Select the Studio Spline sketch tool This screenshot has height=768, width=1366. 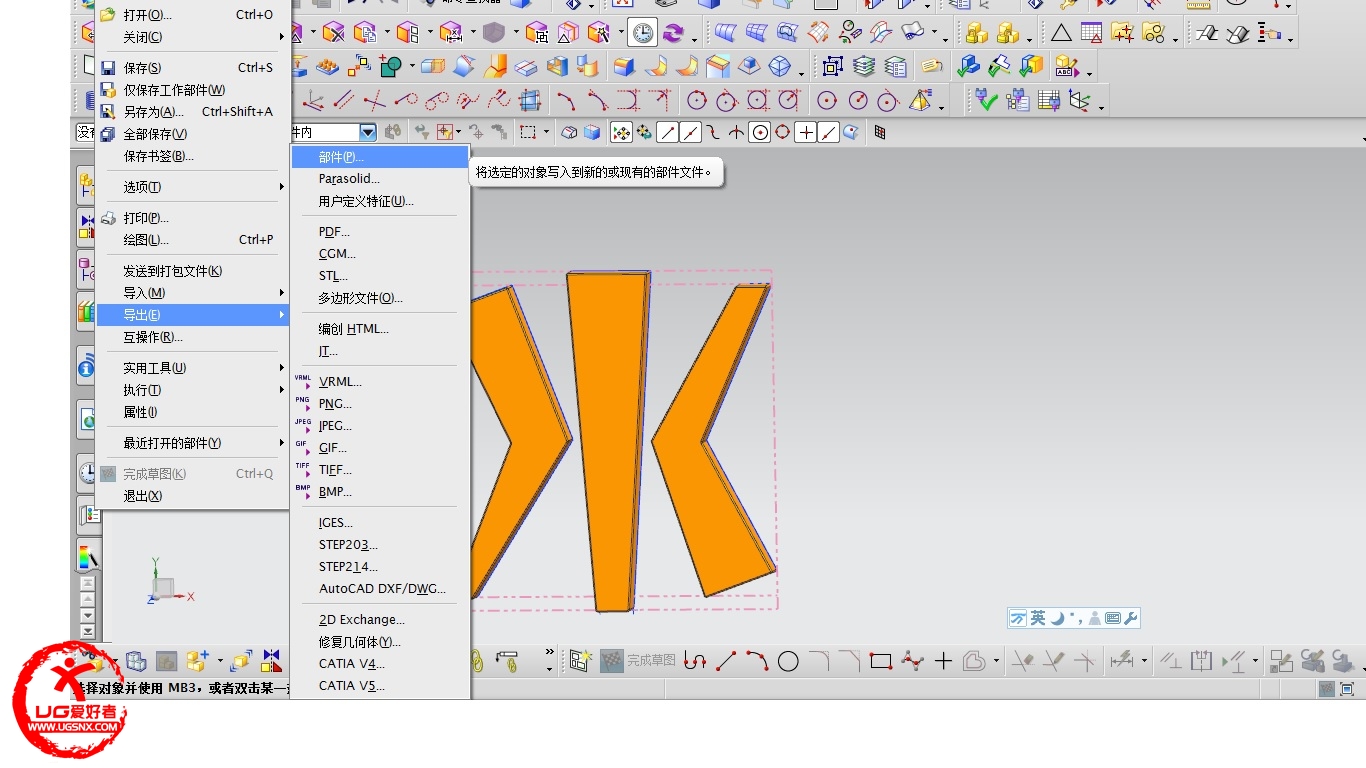912,660
